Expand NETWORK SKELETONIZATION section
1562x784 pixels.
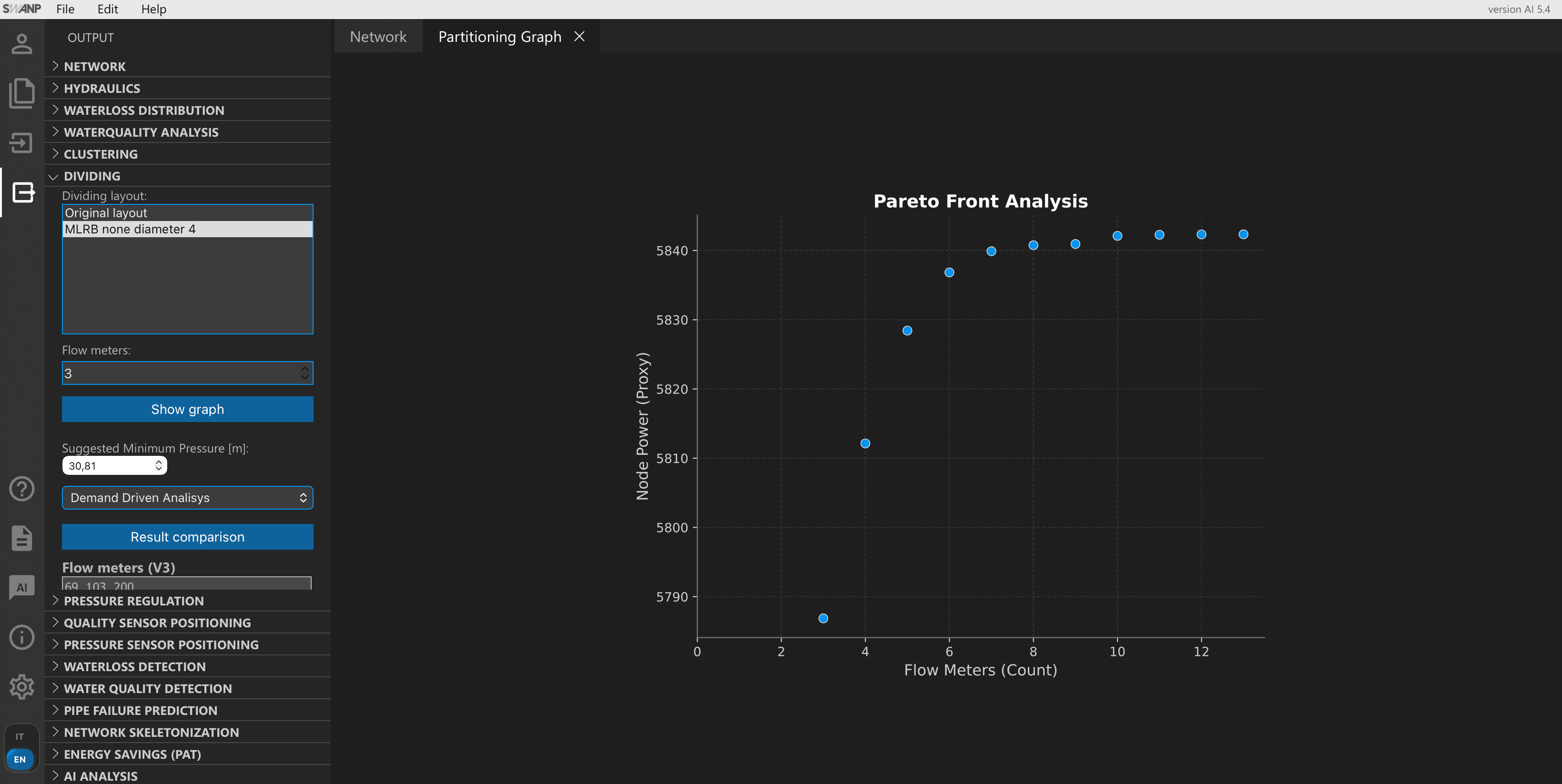pos(188,732)
